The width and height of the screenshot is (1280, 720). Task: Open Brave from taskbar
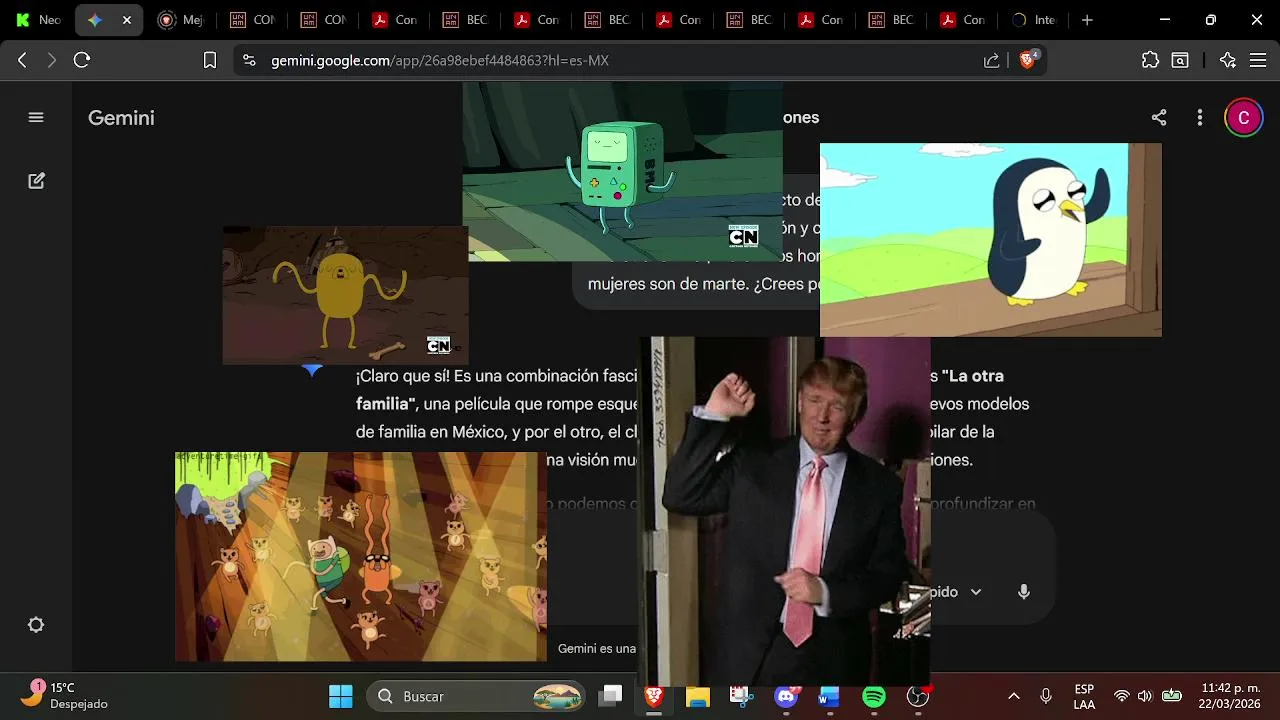click(654, 696)
